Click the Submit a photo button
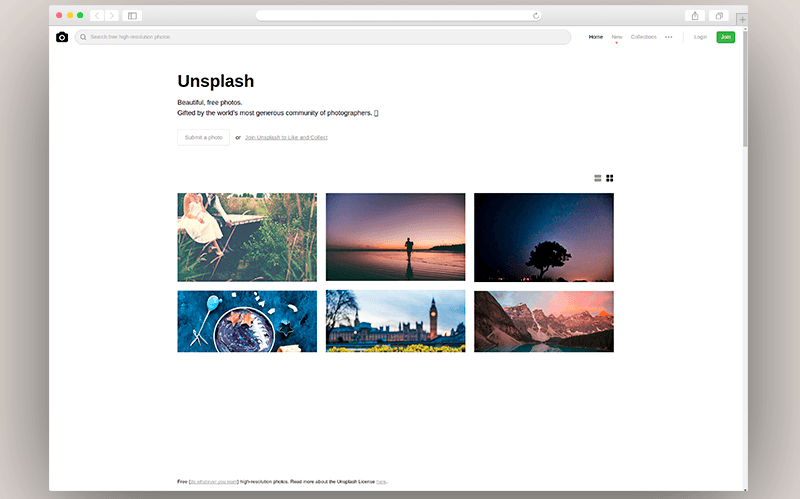This screenshot has height=499, width=800. 204,137
